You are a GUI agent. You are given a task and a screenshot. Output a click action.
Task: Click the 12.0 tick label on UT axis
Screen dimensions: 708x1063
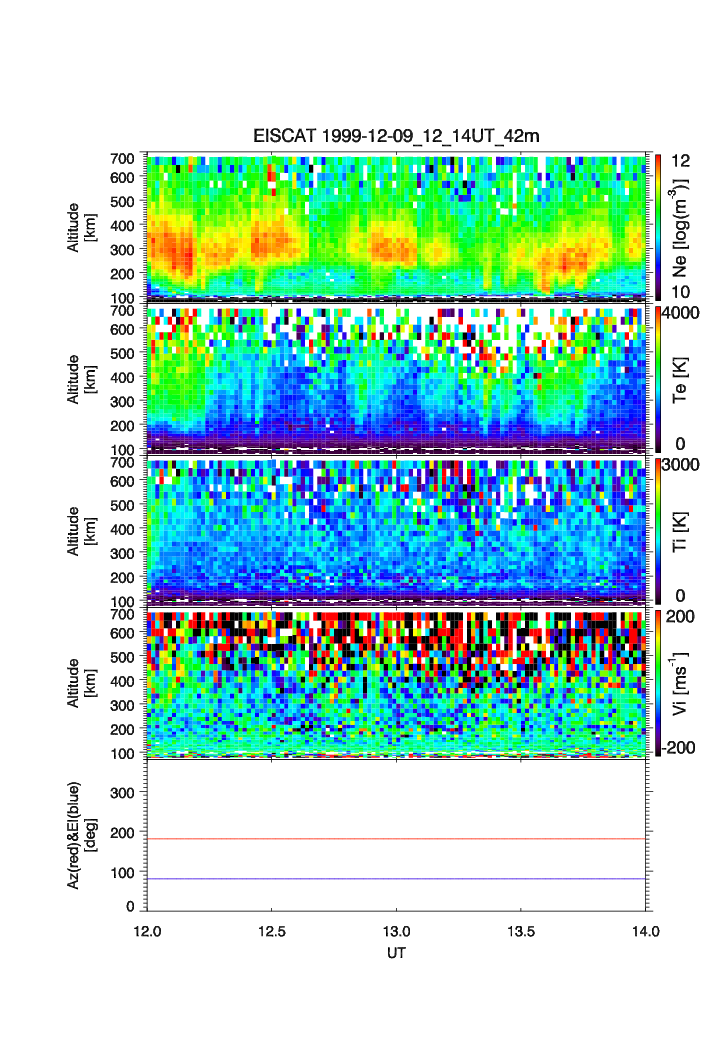click(148, 930)
